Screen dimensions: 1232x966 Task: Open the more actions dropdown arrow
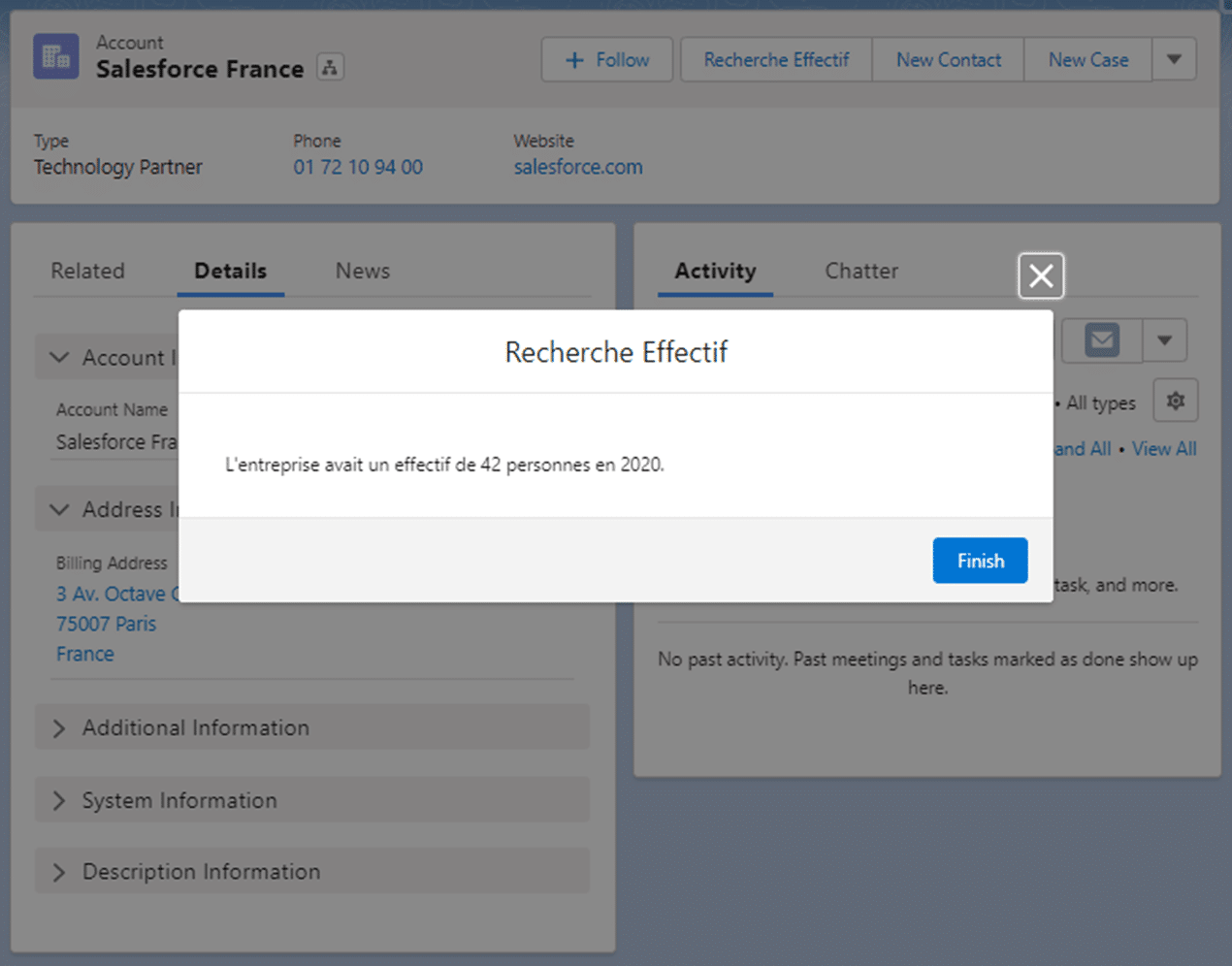pos(1174,60)
